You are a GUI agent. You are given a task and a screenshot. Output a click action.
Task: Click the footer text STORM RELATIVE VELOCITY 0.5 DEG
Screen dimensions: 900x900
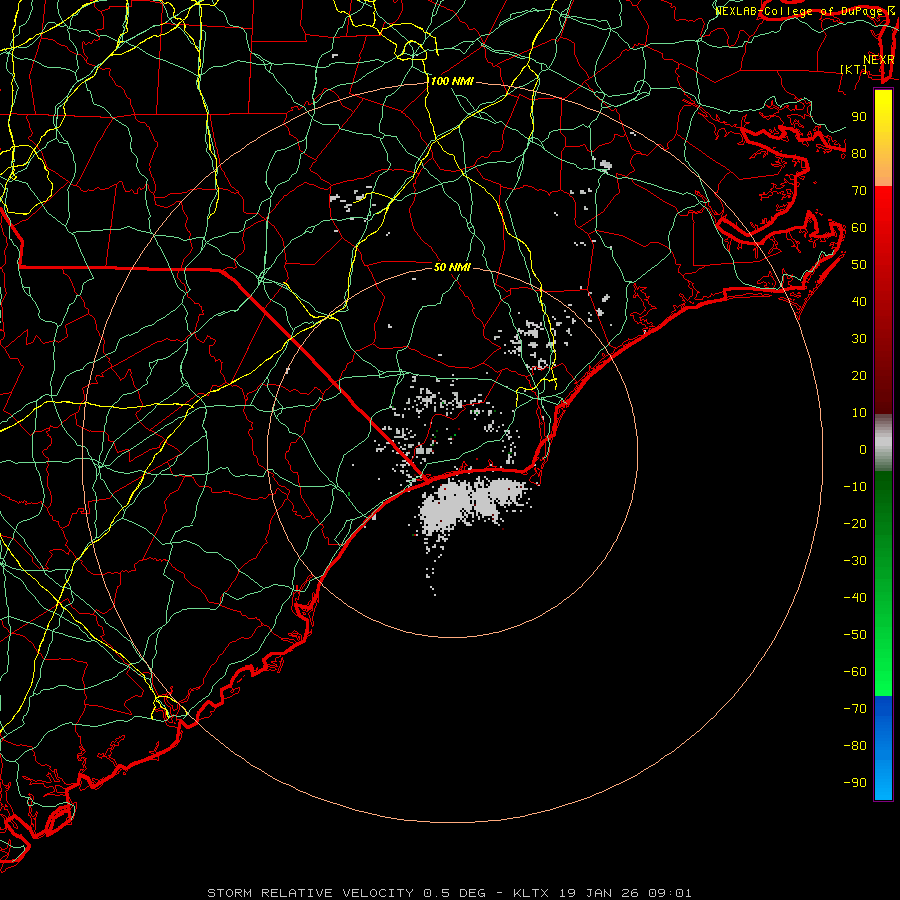346,893
